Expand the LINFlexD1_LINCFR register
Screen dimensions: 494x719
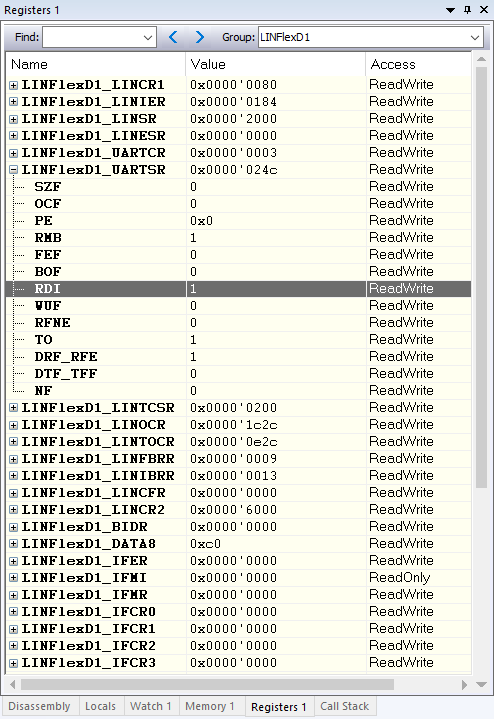(x=14, y=493)
